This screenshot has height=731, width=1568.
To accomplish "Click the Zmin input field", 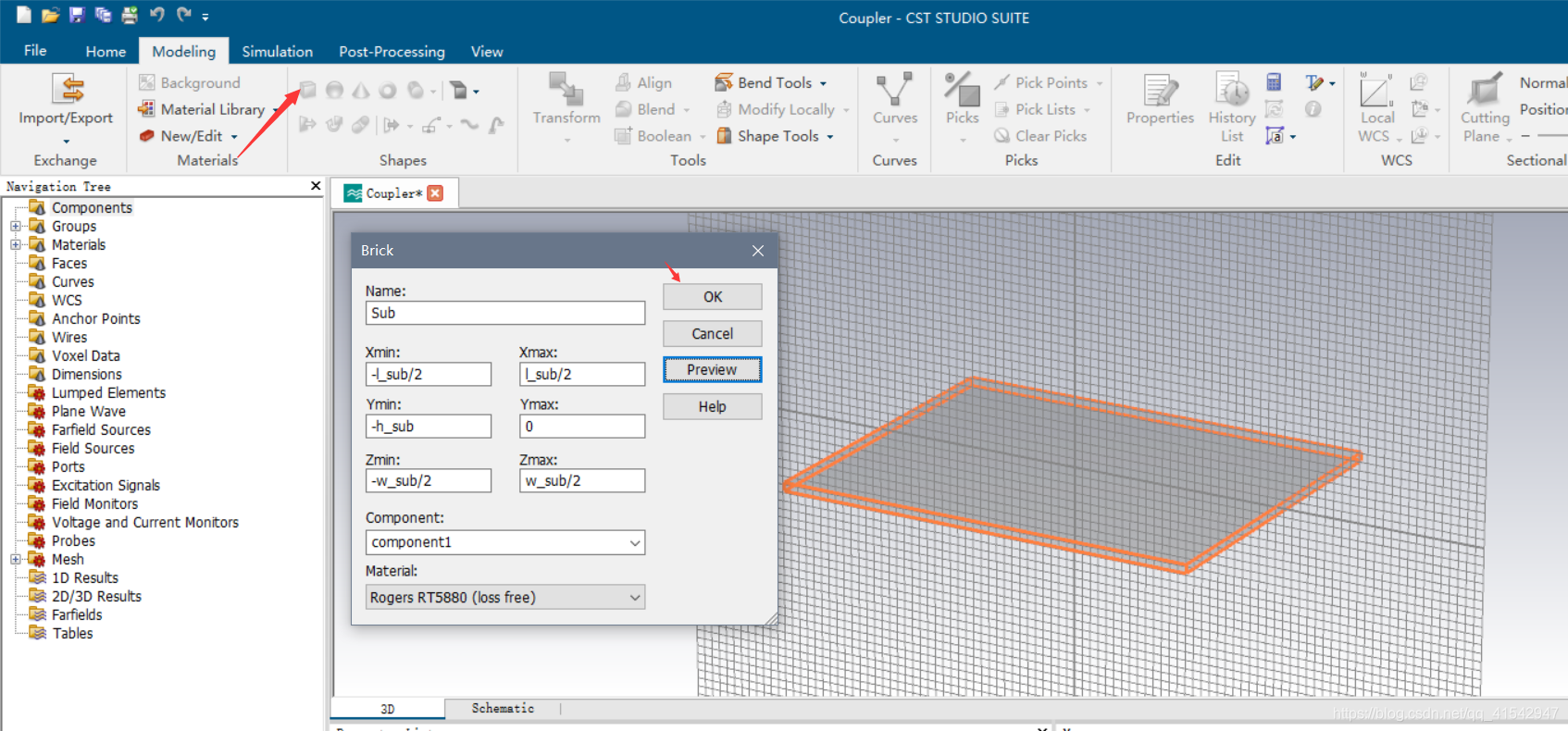I will point(429,480).
